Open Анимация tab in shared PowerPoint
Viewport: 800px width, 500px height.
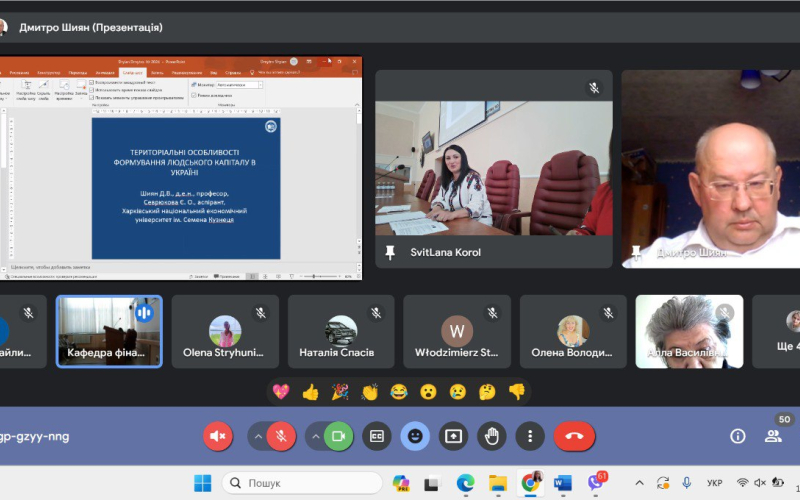[105, 73]
